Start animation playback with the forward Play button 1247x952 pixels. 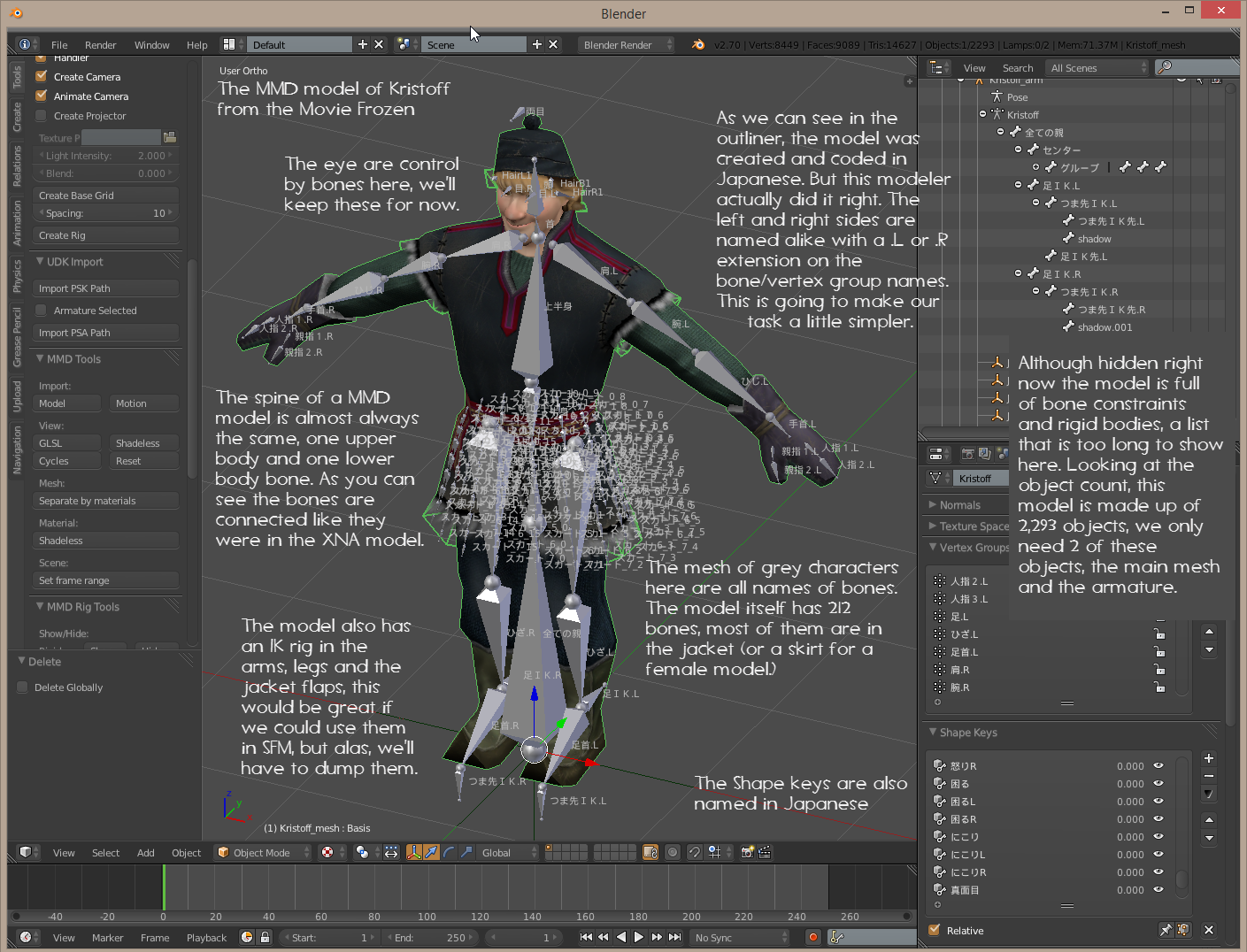click(639, 937)
